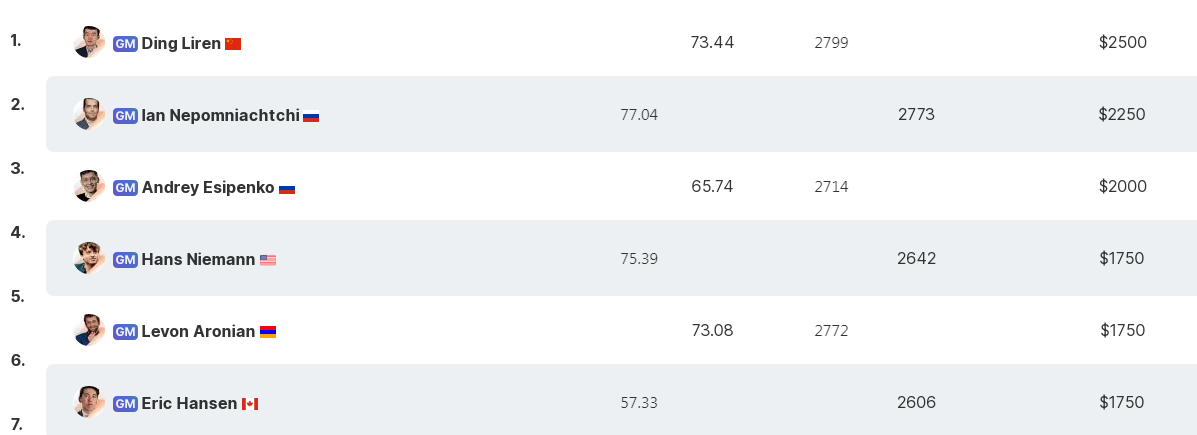Click rating 2773 in Nepomniachtchi's row
The height and width of the screenshot is (435, 1197).
[x=916, y=114]
